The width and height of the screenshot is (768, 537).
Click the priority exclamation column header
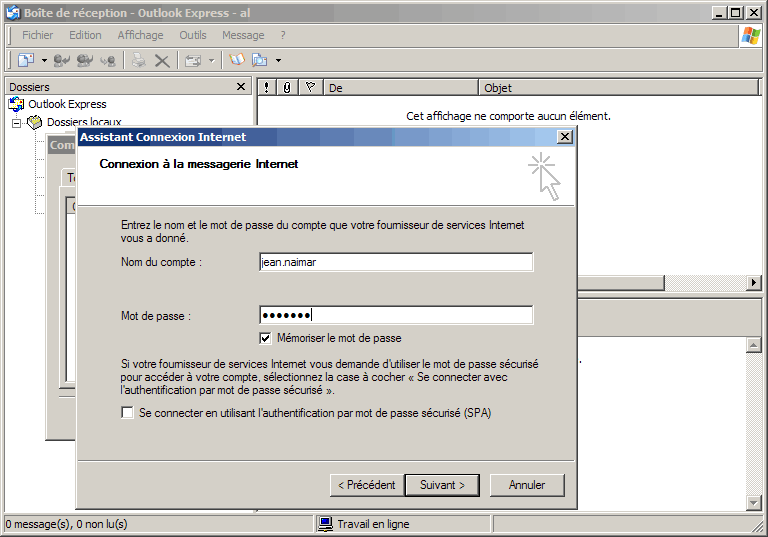(x=266, y=88)
